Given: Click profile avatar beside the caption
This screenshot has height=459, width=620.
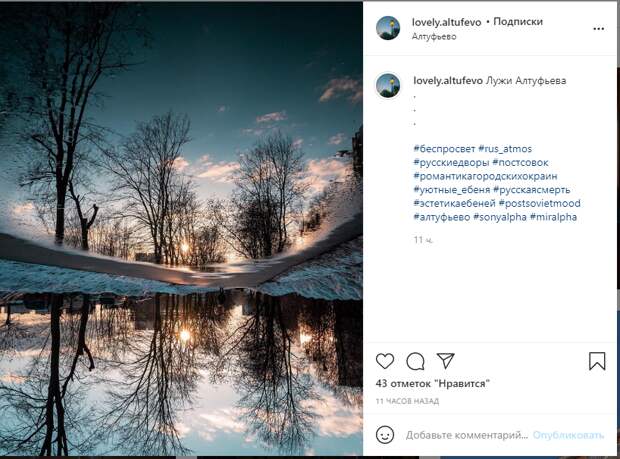Looking at the screenshot, I should click(x=388, y=85).
